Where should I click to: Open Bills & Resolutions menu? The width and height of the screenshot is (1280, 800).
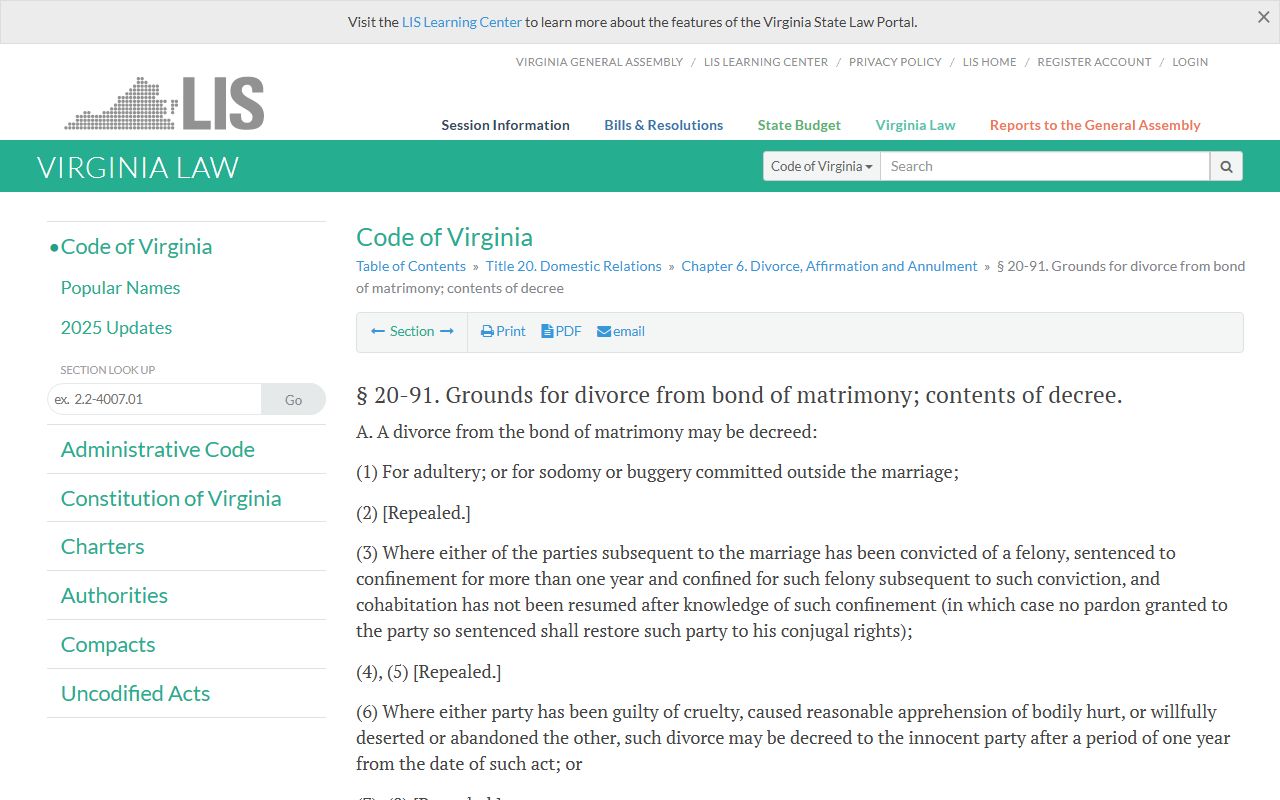click(663, 125)
